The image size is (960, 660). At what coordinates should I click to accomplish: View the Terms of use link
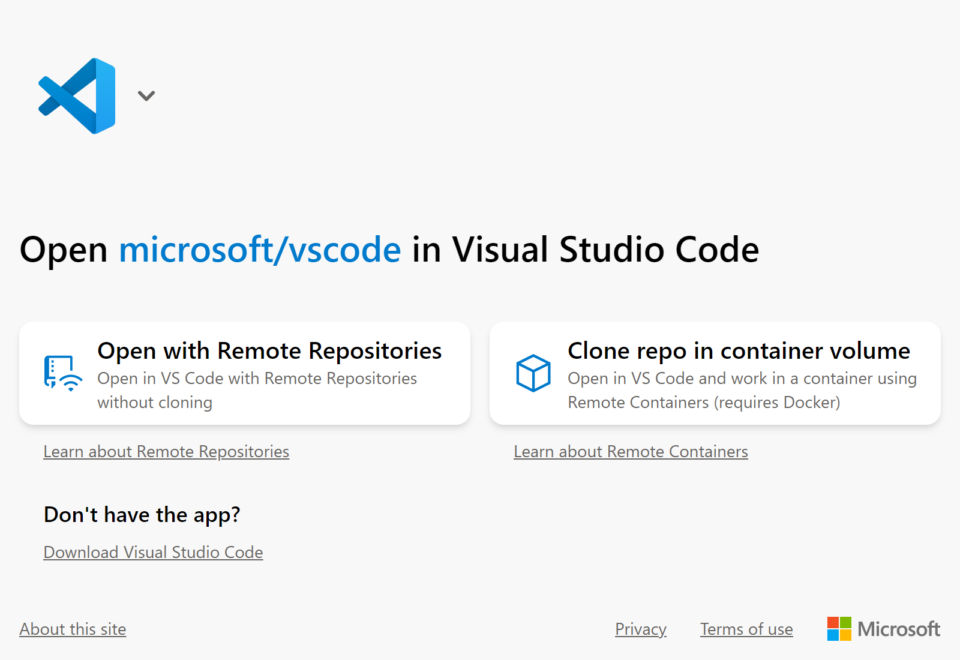pos(746,629)
